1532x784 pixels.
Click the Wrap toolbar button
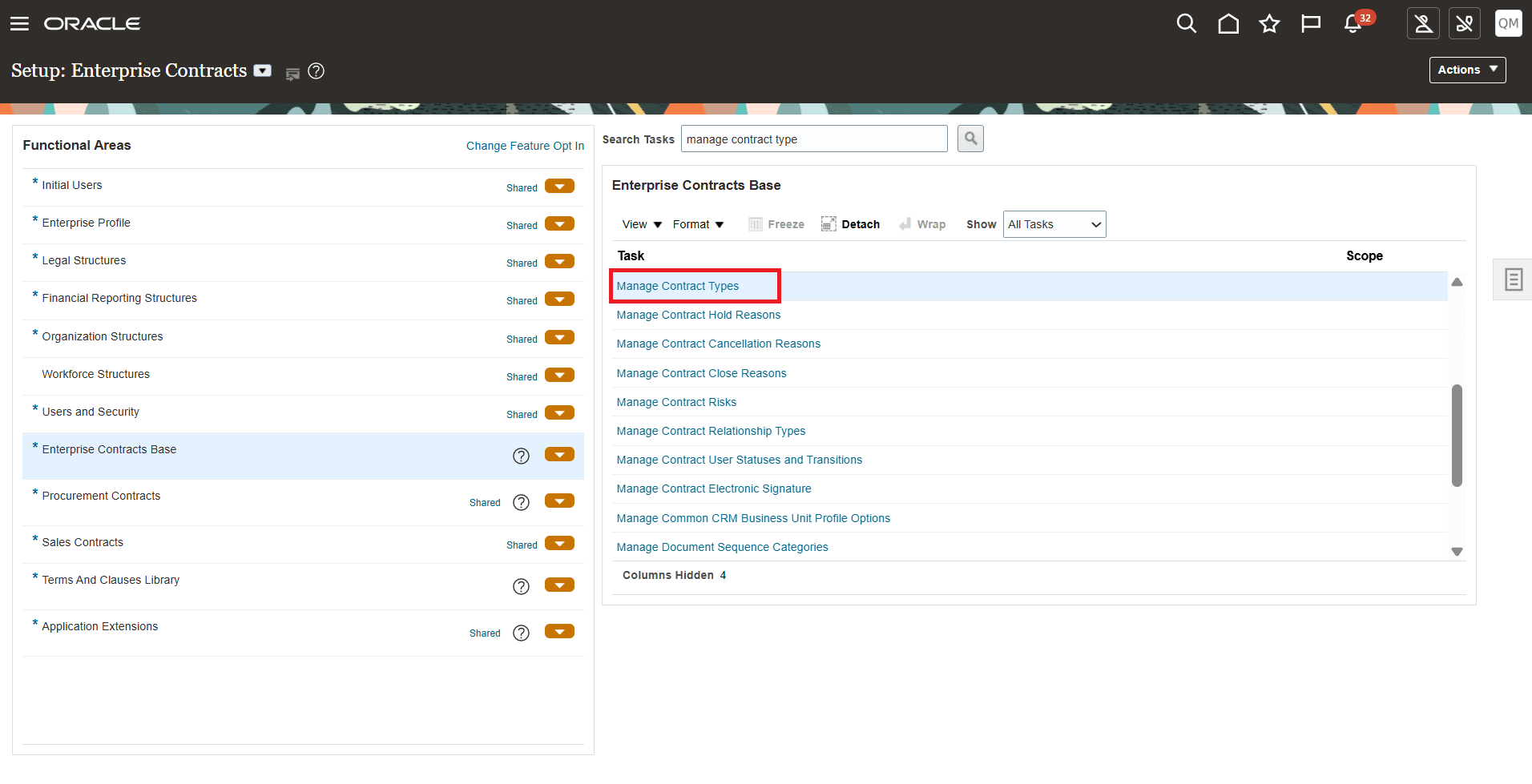coord(922,224)
